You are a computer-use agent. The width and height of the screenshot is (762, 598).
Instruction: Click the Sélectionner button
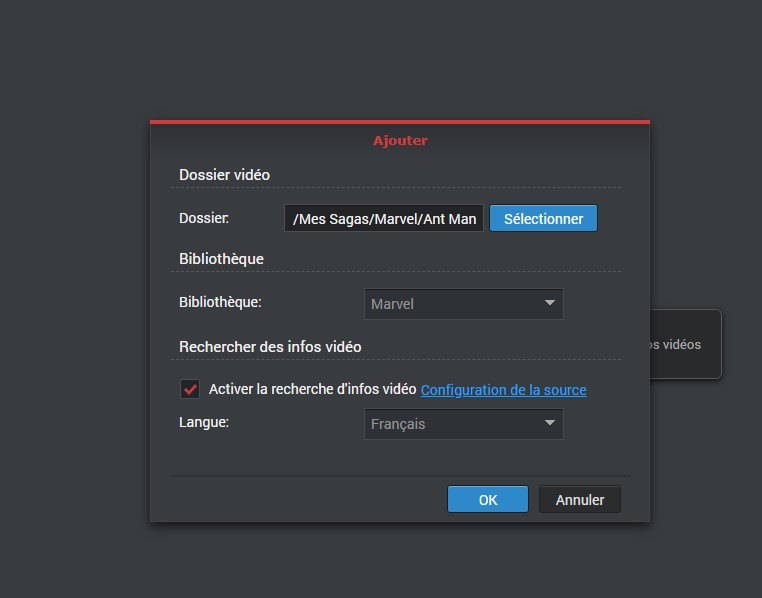click(x=543, y=218)
